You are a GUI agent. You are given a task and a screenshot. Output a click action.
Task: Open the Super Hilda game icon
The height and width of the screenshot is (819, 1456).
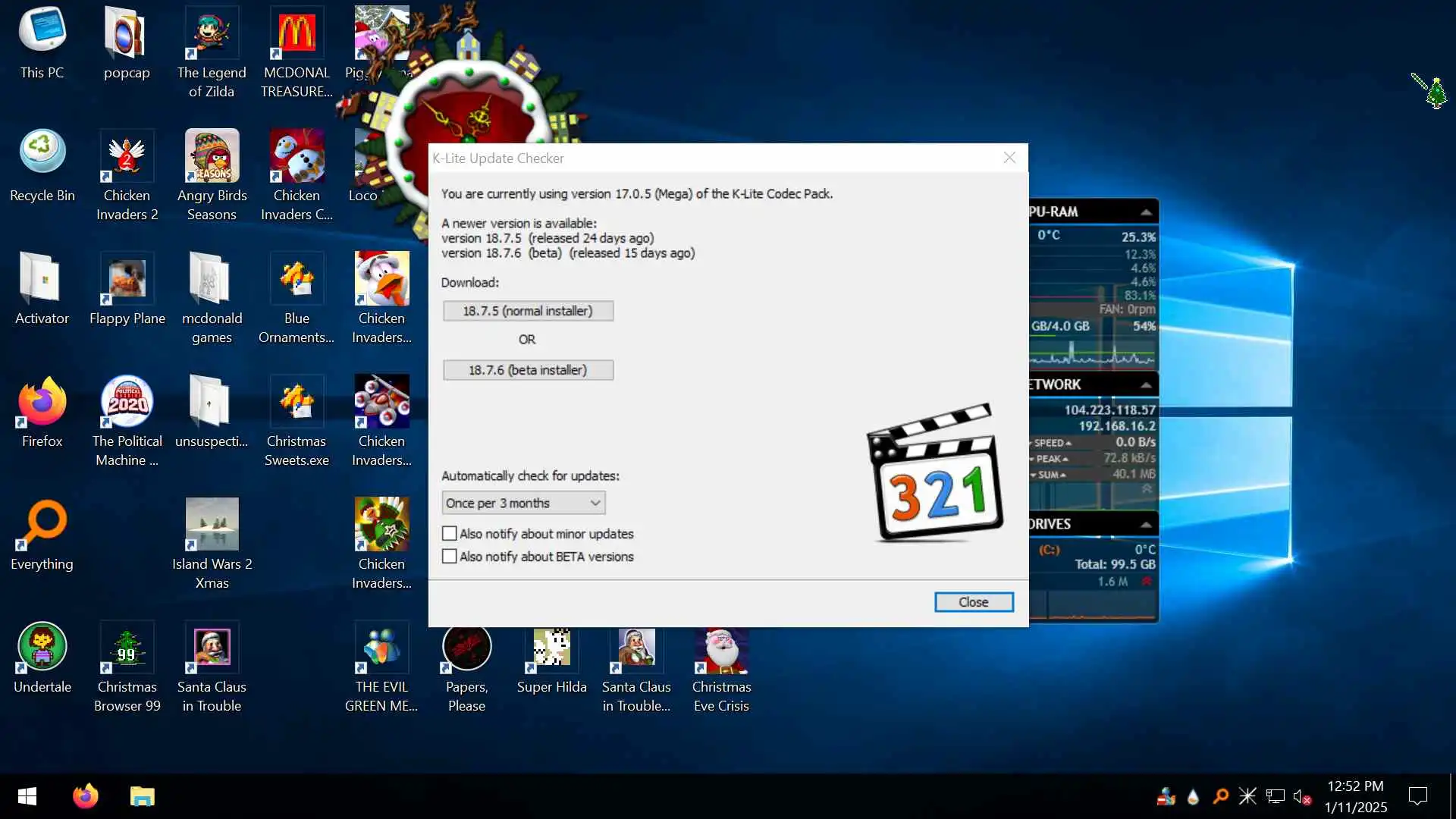pos(551,647)
